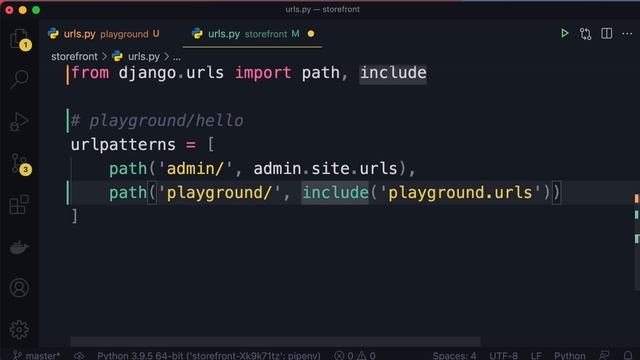The image size is (640, 360).
Task: Open the Run and Debug view
Action: pyautogui.click(x=19, y=122)
